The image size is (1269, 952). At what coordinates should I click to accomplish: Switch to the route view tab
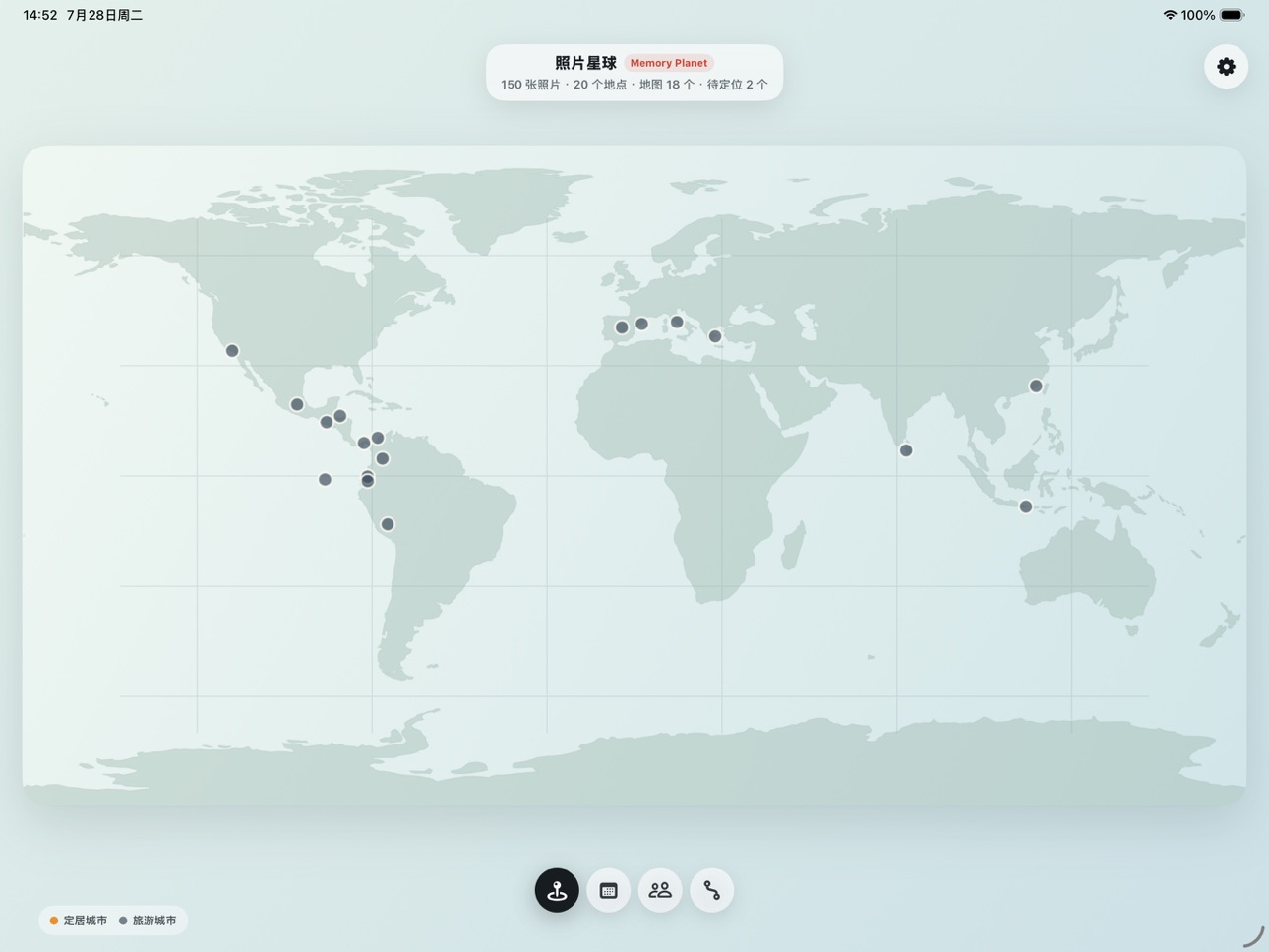(x=712, y=890)
